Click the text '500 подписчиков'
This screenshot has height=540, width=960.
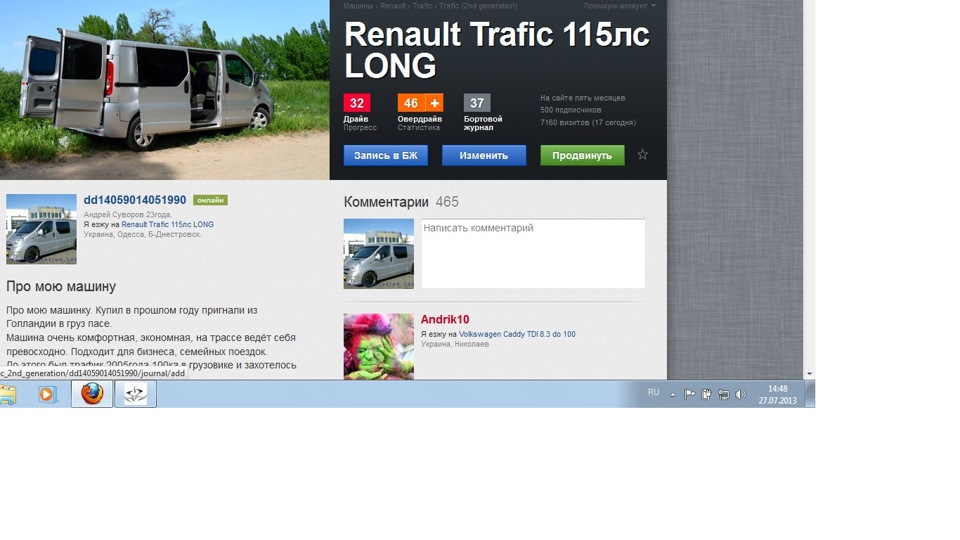pos(571,110)
